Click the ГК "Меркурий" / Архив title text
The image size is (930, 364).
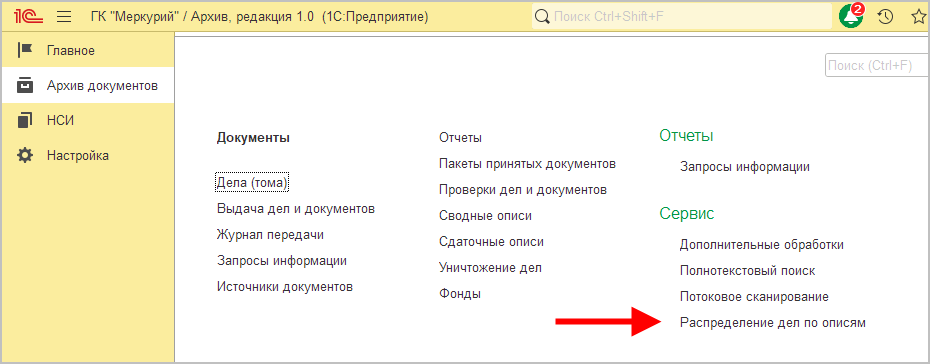coord(261,17)
